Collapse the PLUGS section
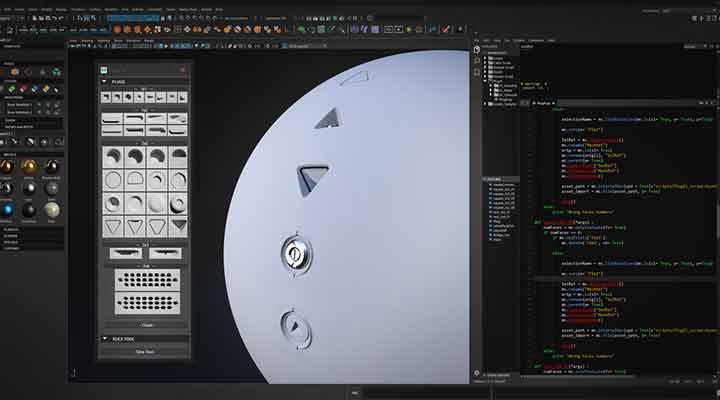Viewport: 720px width, 400px height. (104, 83)
